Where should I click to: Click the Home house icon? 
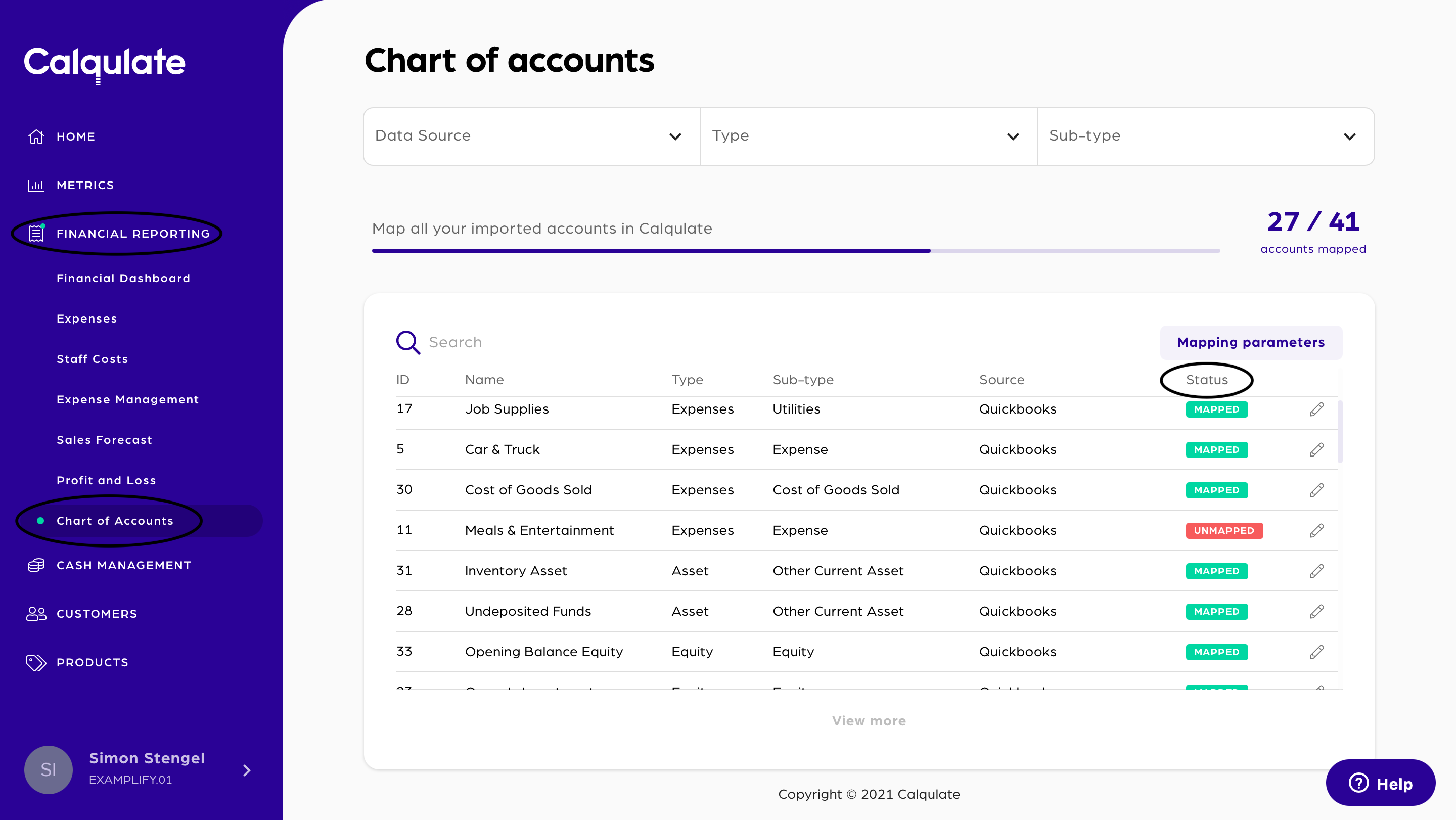pos(36,136)
